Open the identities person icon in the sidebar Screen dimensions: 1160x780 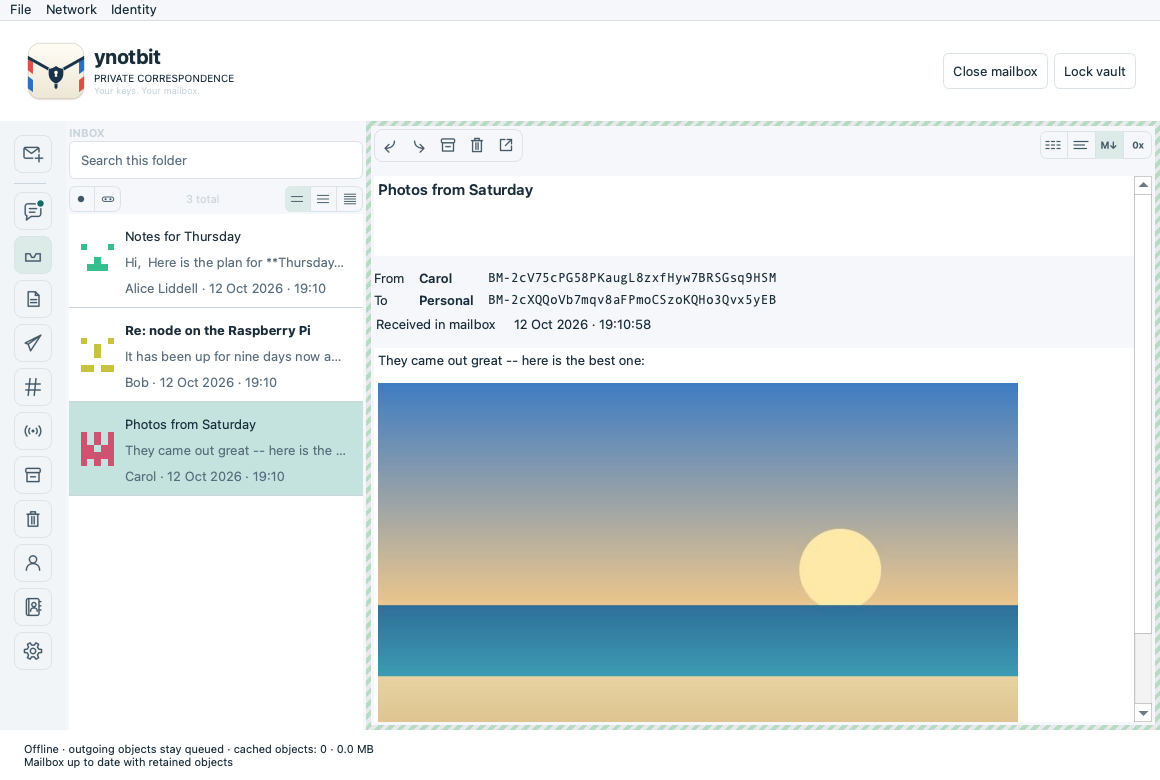[x=33, y=563]
